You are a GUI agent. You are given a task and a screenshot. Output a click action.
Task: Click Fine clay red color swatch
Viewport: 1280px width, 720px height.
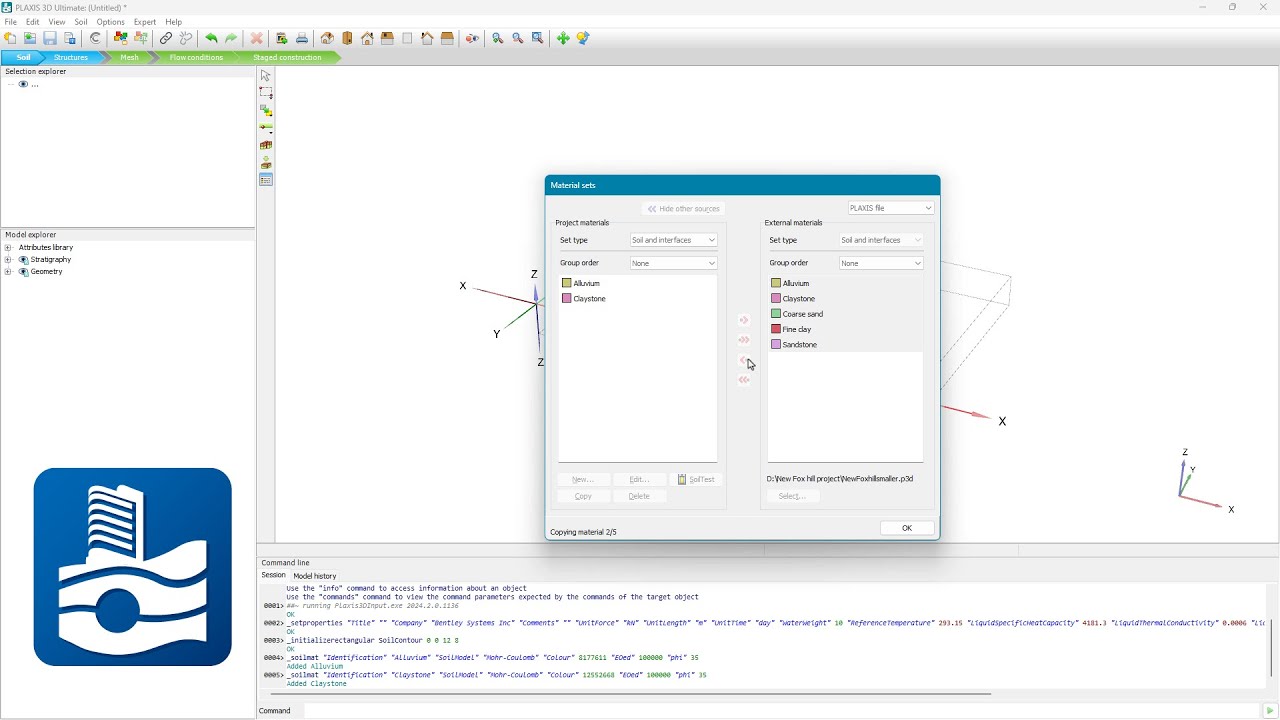tap(776, 329)
